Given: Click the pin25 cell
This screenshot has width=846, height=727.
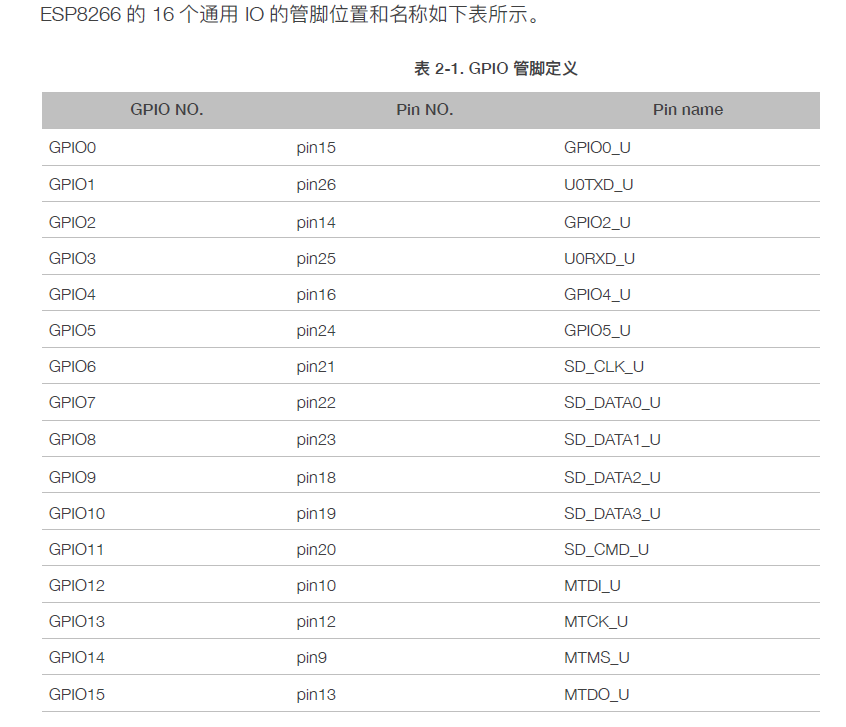Looking at the screenshot, I should coord(316,259).
